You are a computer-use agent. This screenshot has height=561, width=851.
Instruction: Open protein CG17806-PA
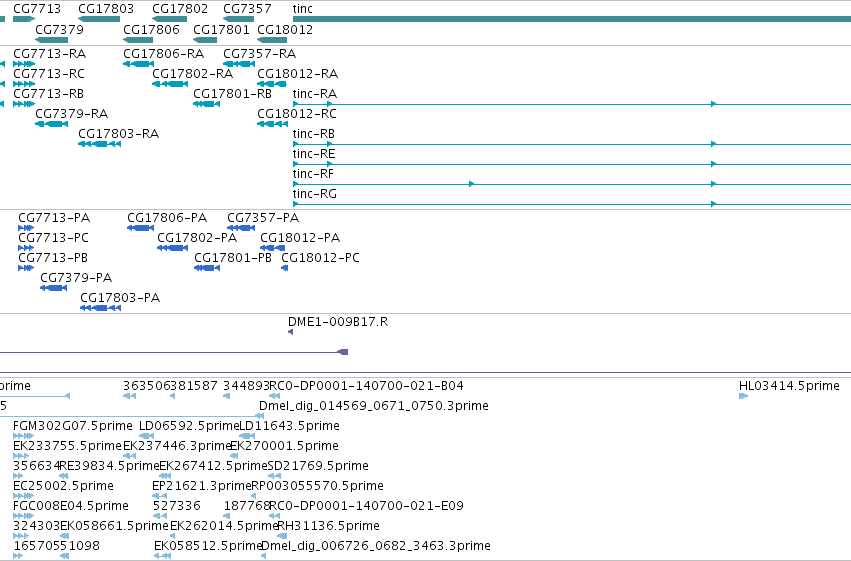(x=167, y=218)
